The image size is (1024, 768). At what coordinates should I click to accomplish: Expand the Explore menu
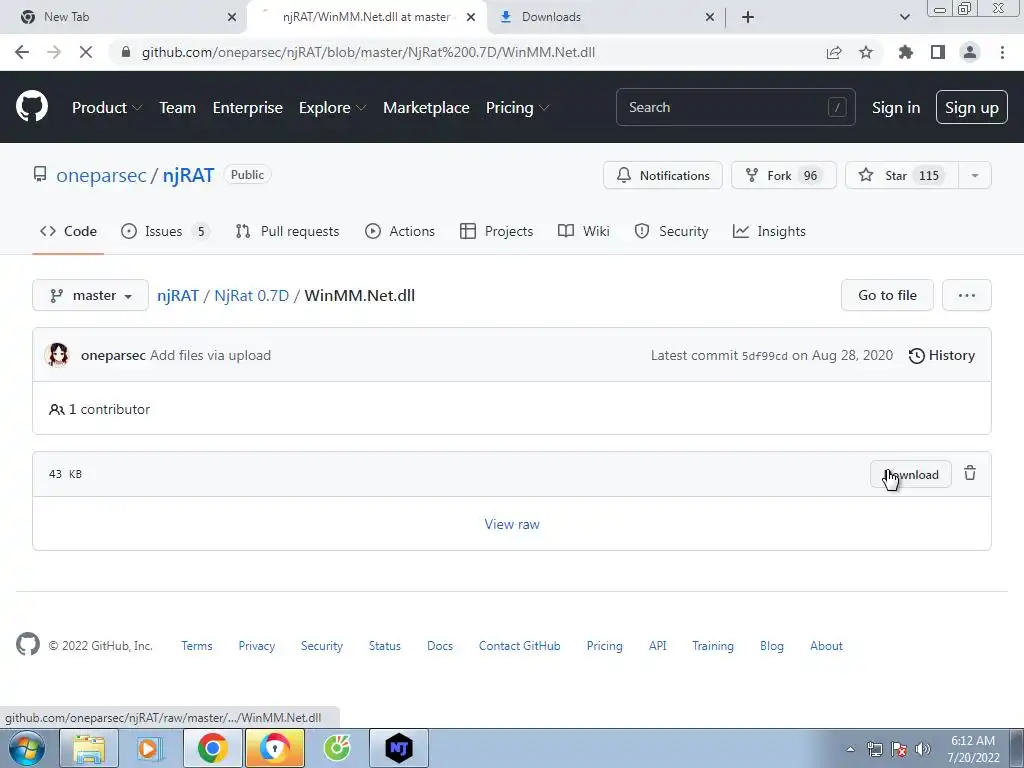coord(332,108)
